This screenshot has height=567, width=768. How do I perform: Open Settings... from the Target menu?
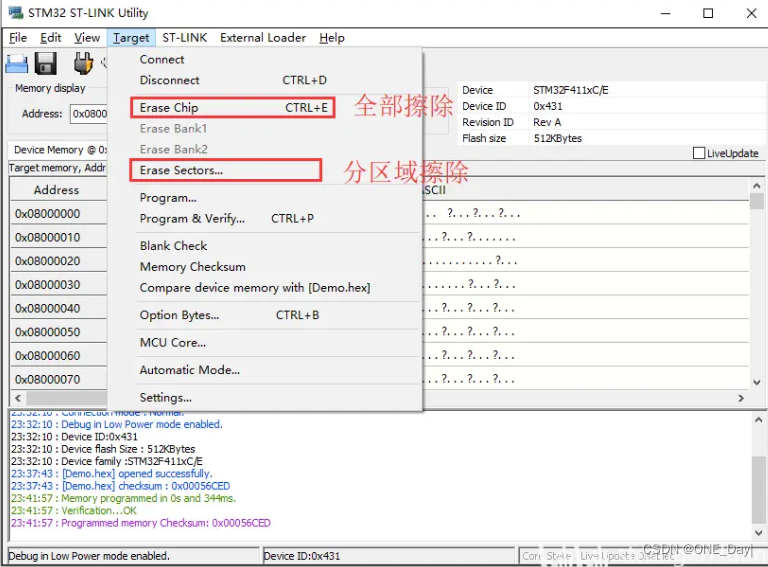[x=264, y=397]
